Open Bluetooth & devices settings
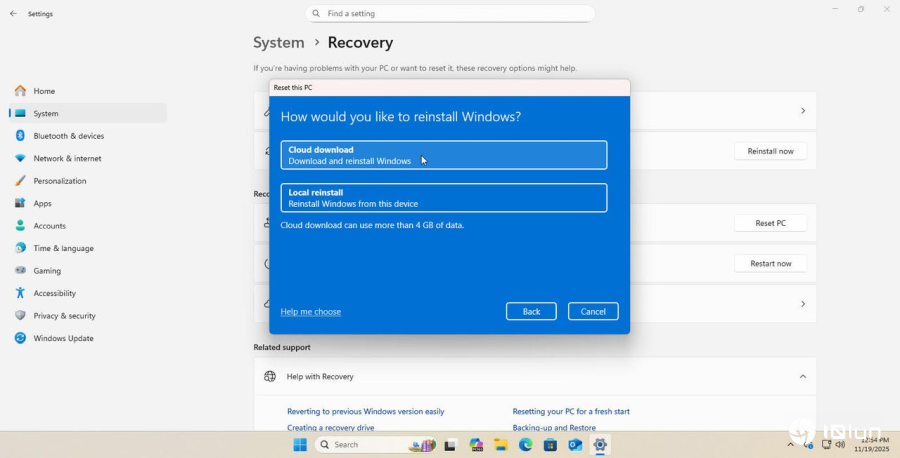The width and height of the screenshot is (900, 458). [x=68, y=136]
